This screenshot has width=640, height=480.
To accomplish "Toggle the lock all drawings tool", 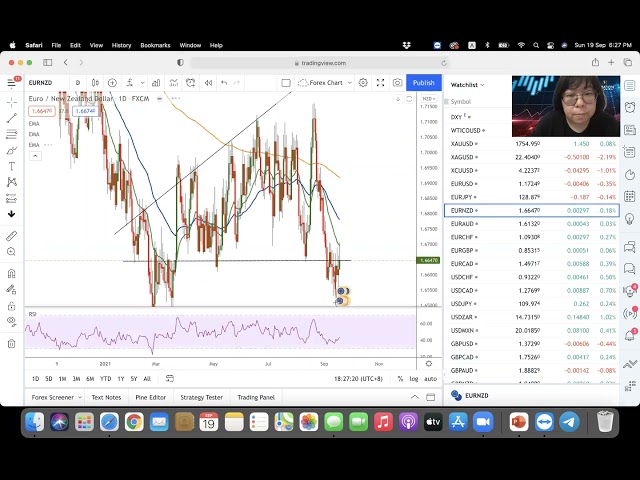I will click(12, 306).
